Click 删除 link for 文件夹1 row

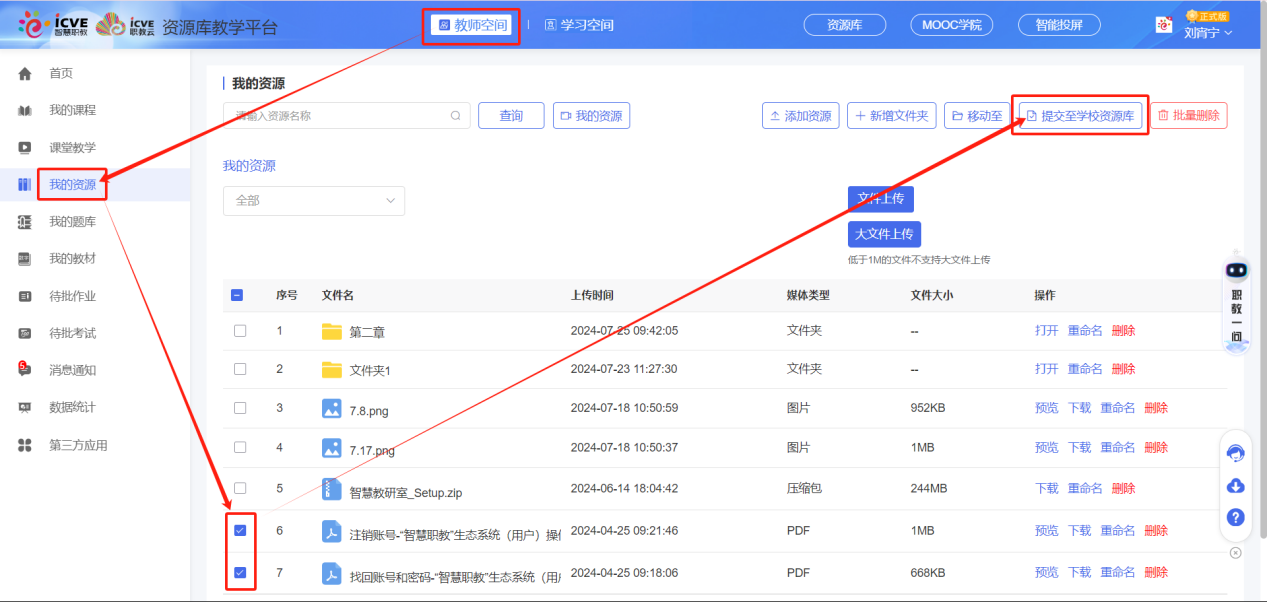(x=1123, y=369)
